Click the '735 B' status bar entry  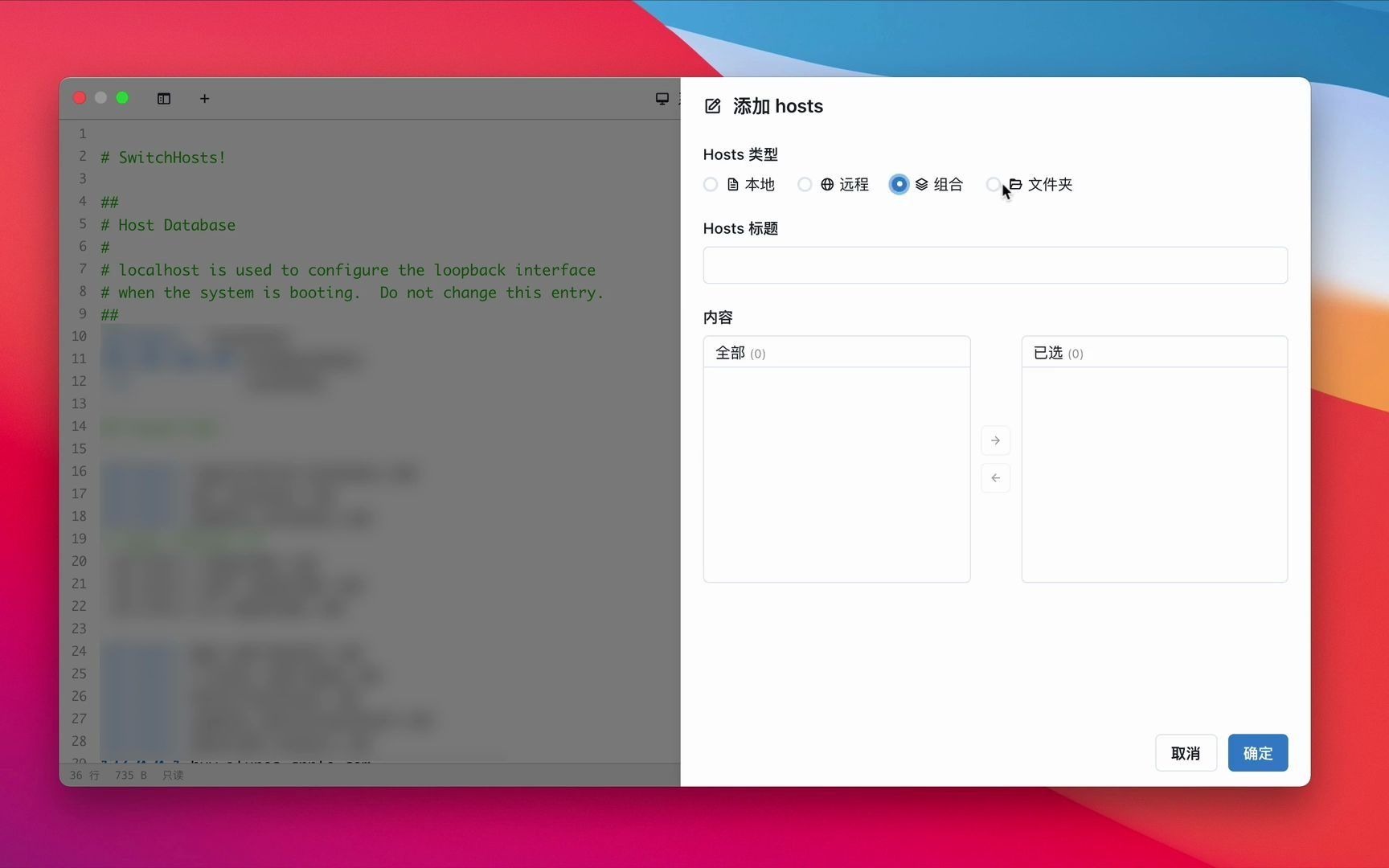pos(130,776)
